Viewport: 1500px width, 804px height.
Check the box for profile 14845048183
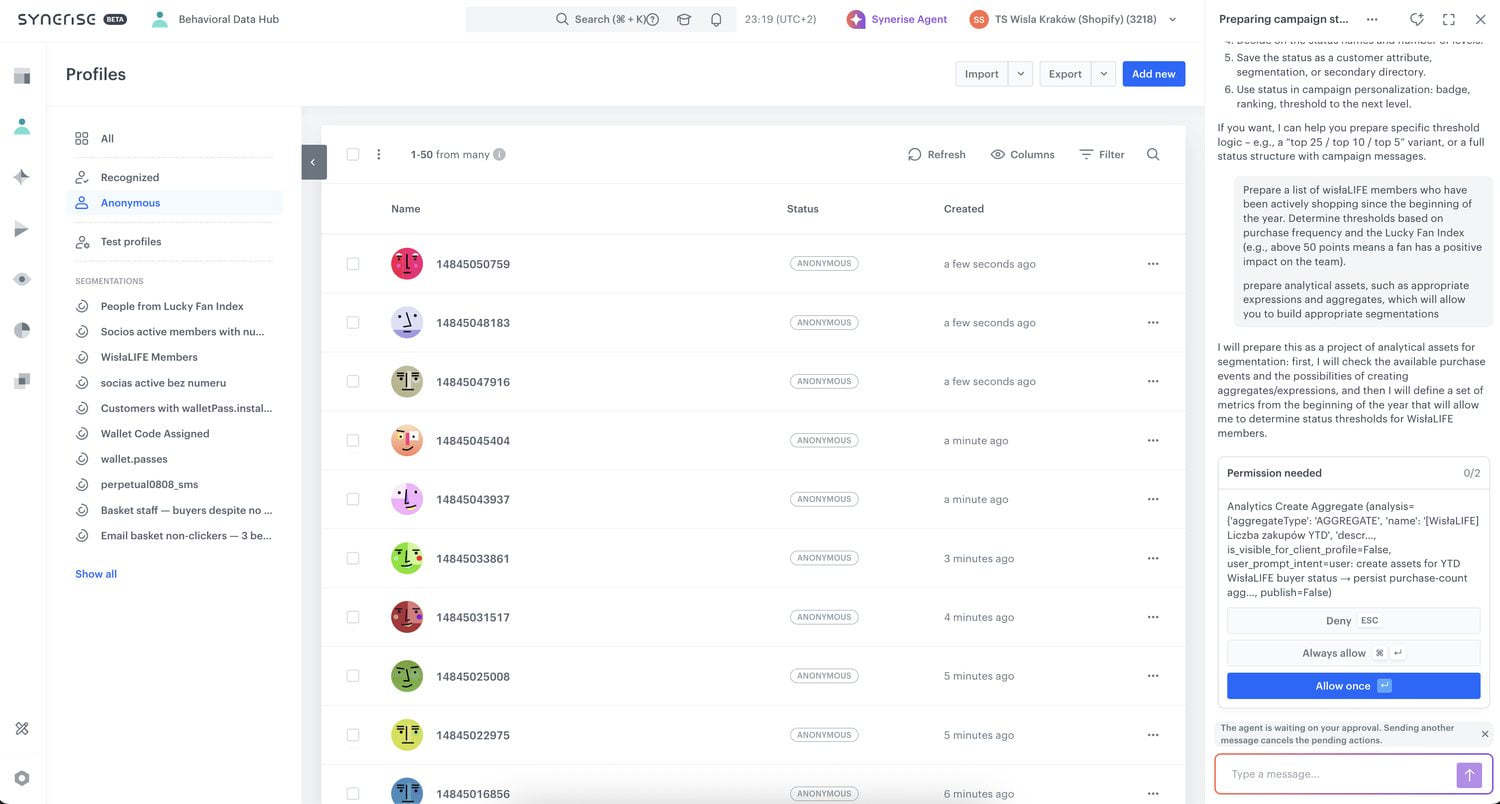coord(353,323)
